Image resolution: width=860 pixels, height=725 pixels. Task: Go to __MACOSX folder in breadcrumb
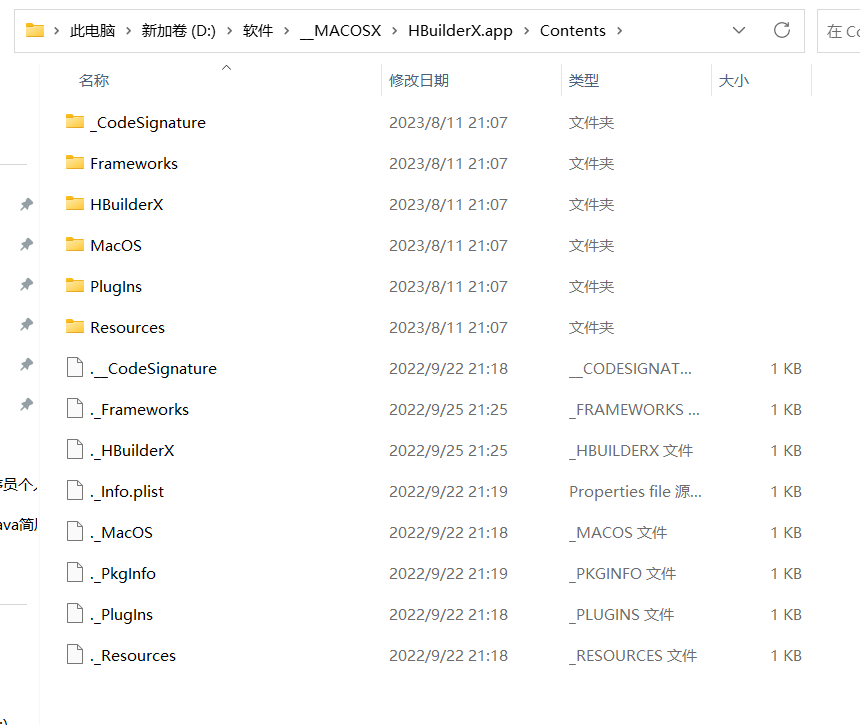click(x=341, y=31)
